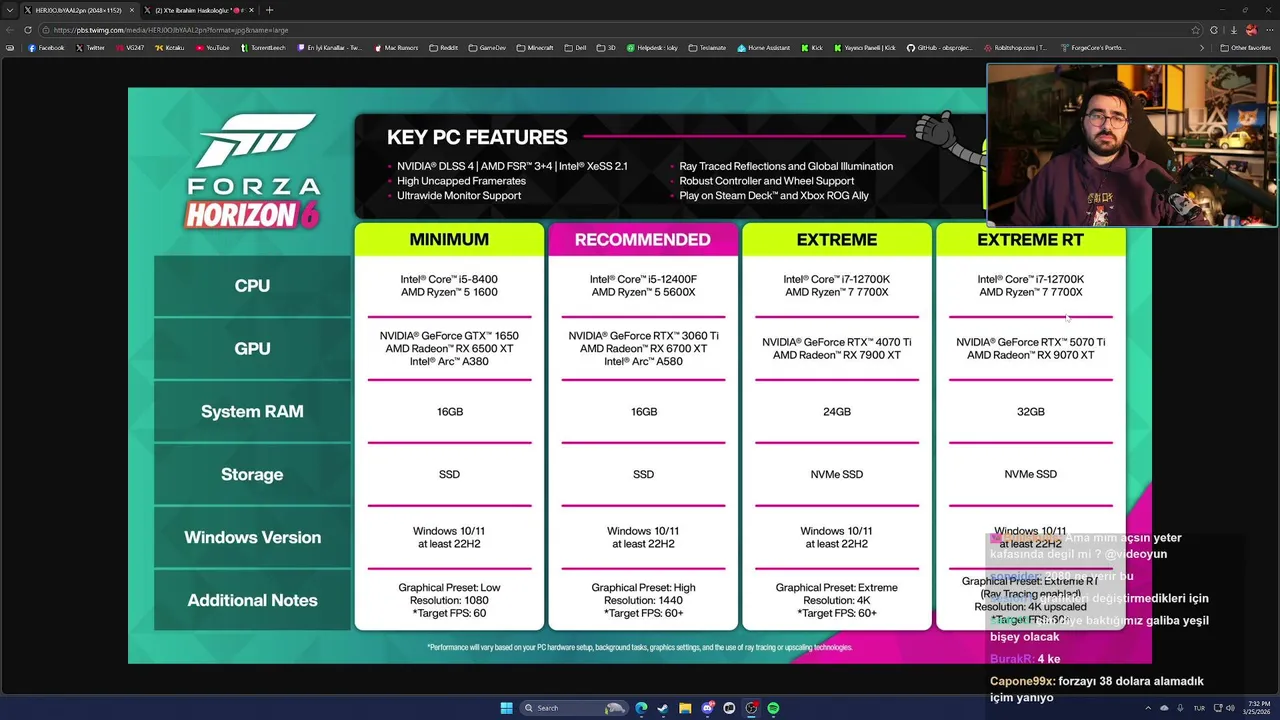Expand the 3D bookmark folder
The image size is (1280, 720).
pyautogui.click(x=606, y=47)
